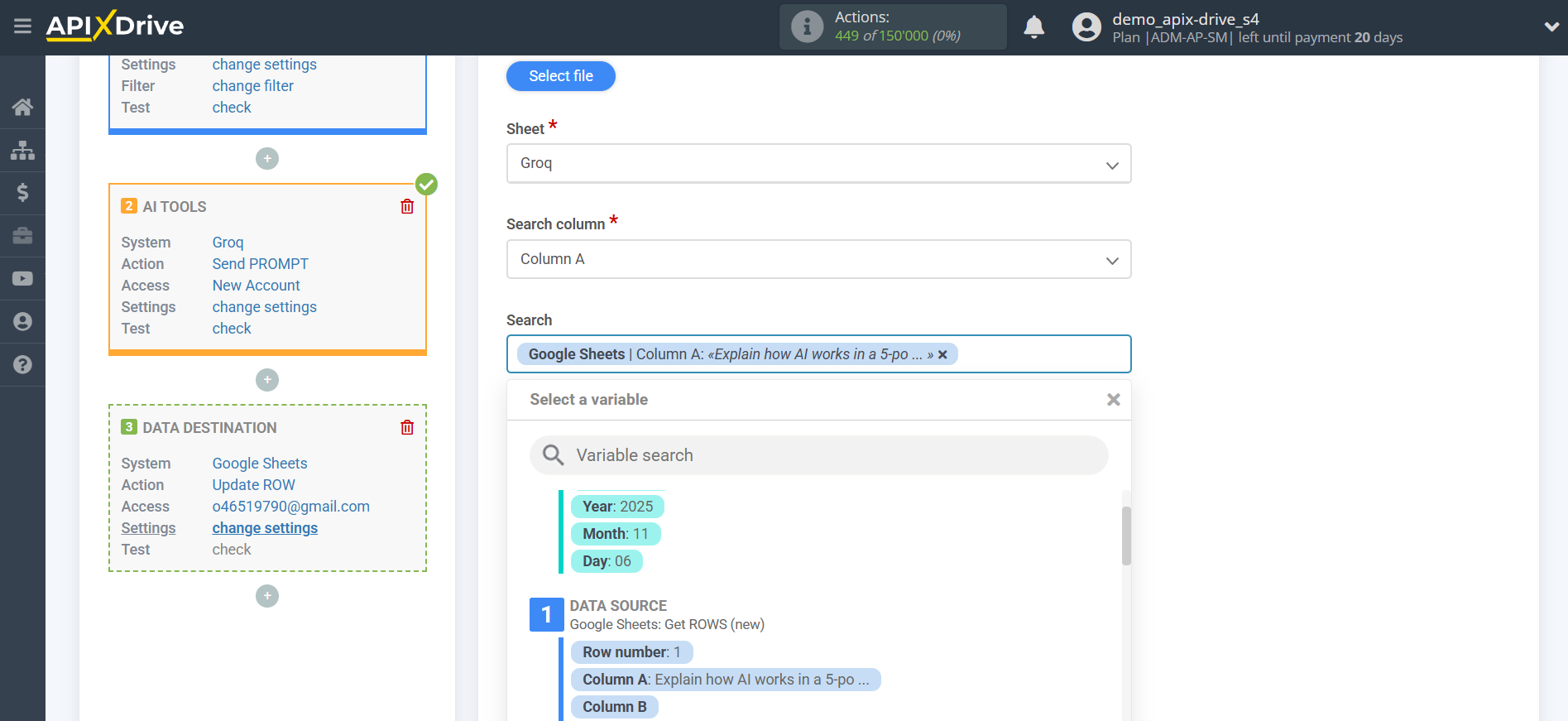Open the help question mark icon
The height and width of the screenshot is (721, 1568).
pyautogui.click(x=22, y=365)
